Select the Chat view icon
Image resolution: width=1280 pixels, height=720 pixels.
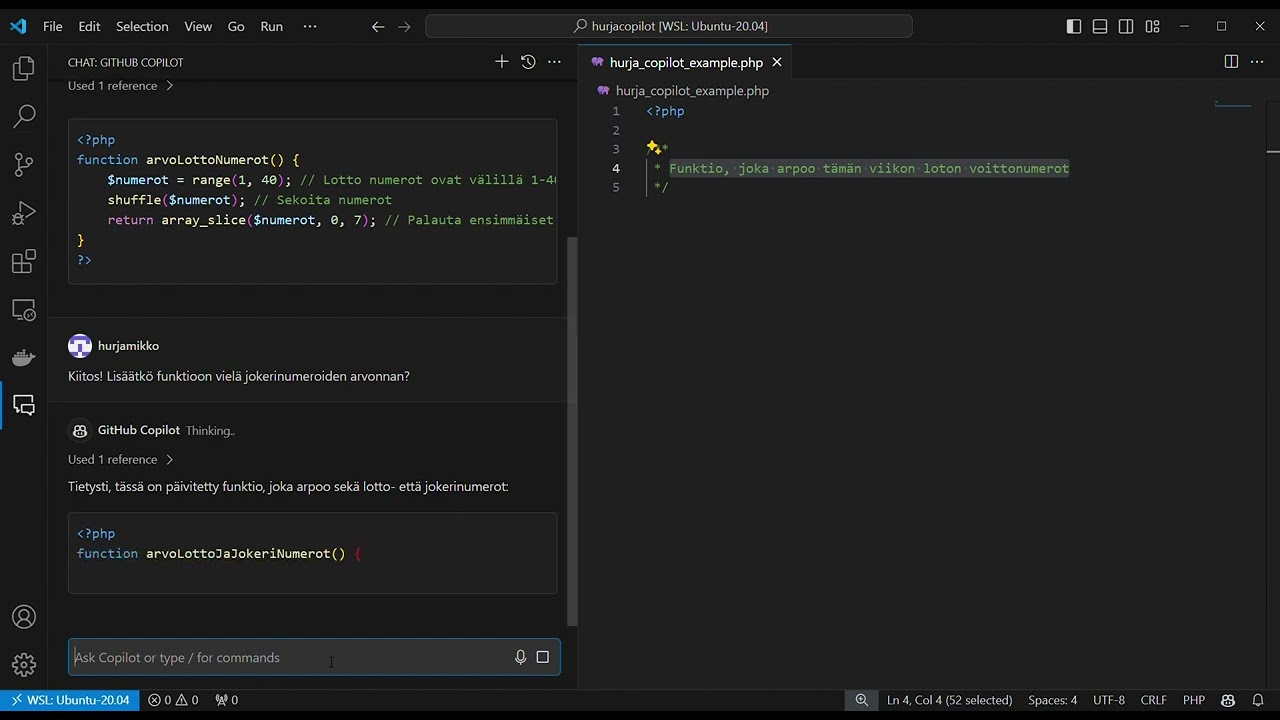24,406
